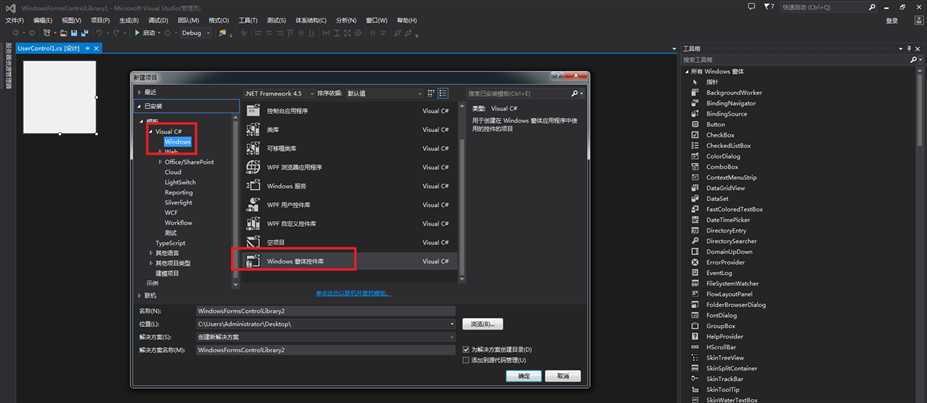Select the ErrorProvider toolbox icon
927x403 pixels.
pos(695,262)
